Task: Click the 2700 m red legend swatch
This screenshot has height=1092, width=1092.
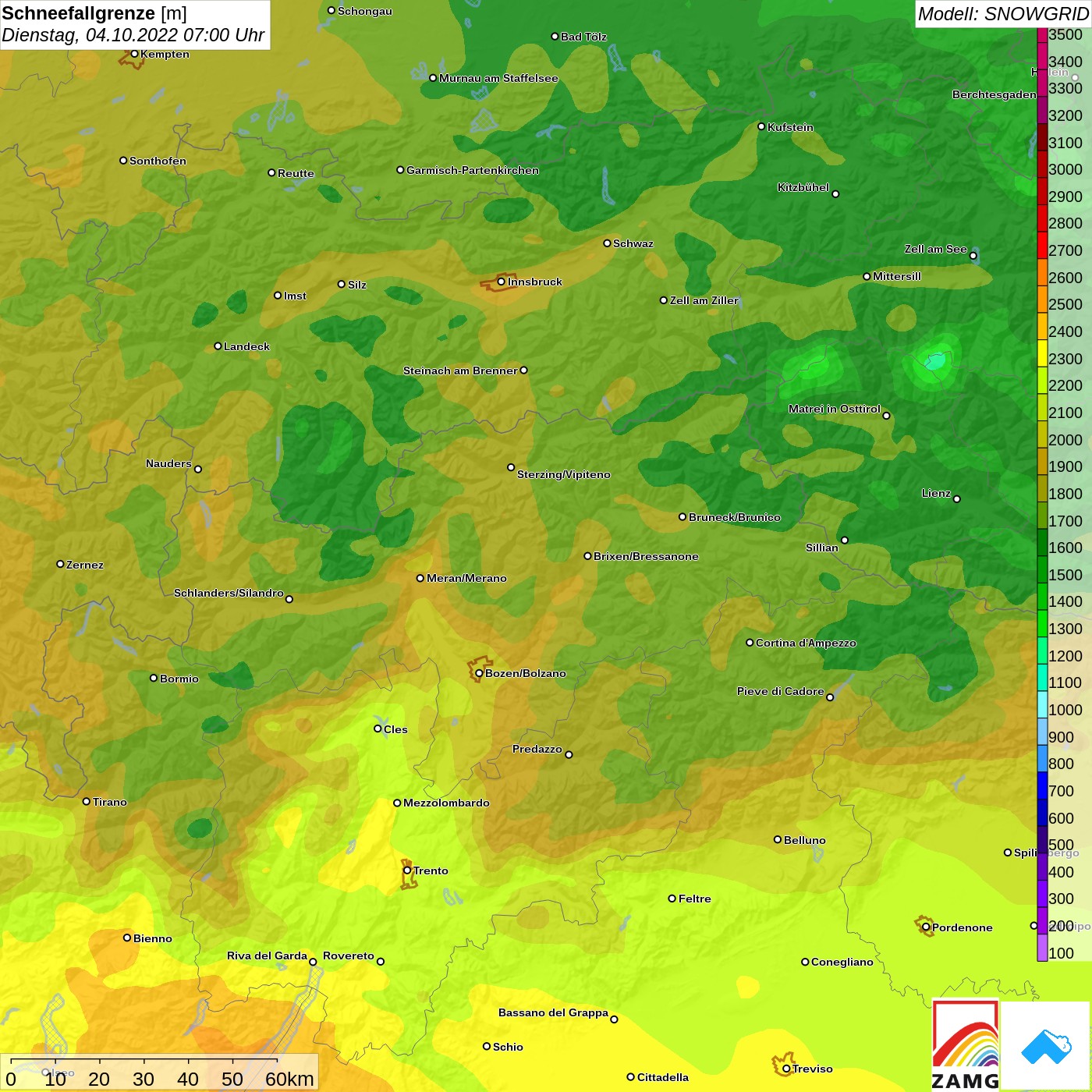Action: tap(1042, 245)
